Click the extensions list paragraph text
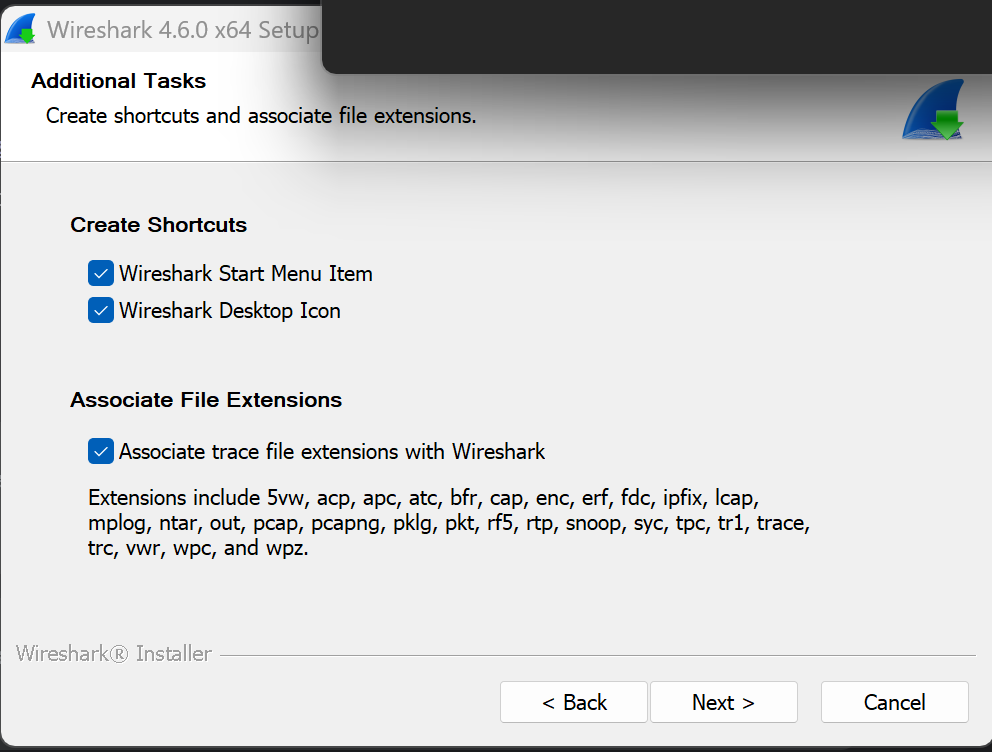The image size is (992, 752). [448, 523]
